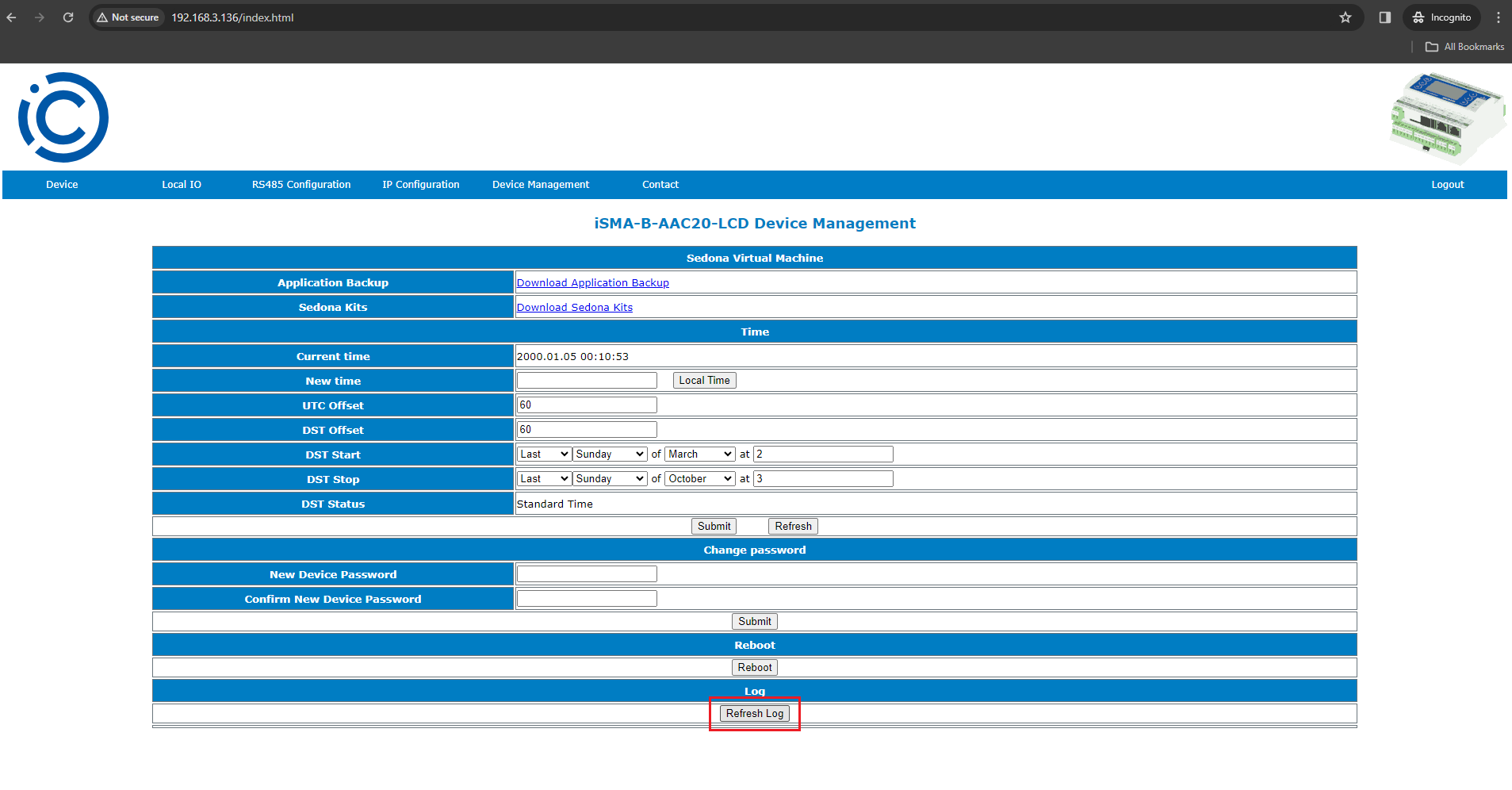1512x790 pixels.
Task: Open the IP Configuration menu item
Action: coord(420,185)
